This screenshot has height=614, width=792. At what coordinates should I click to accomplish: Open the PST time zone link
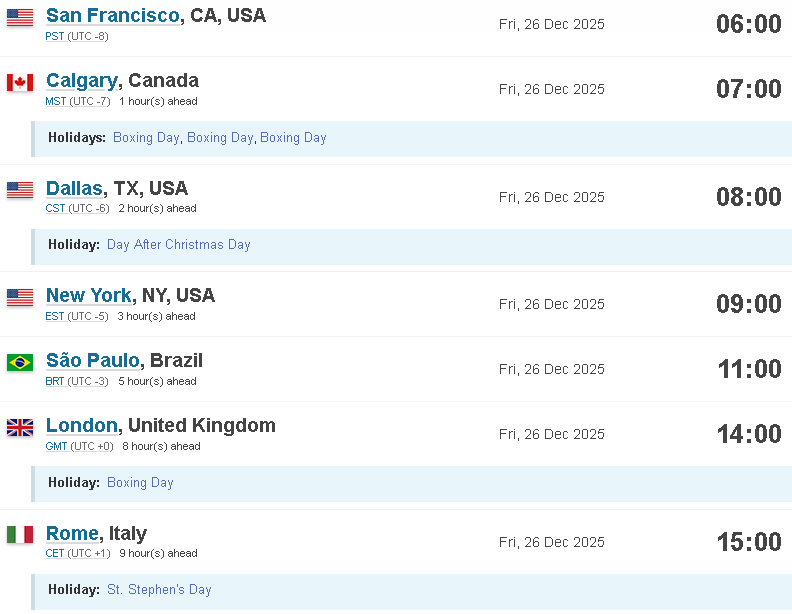tap(55, 36)
